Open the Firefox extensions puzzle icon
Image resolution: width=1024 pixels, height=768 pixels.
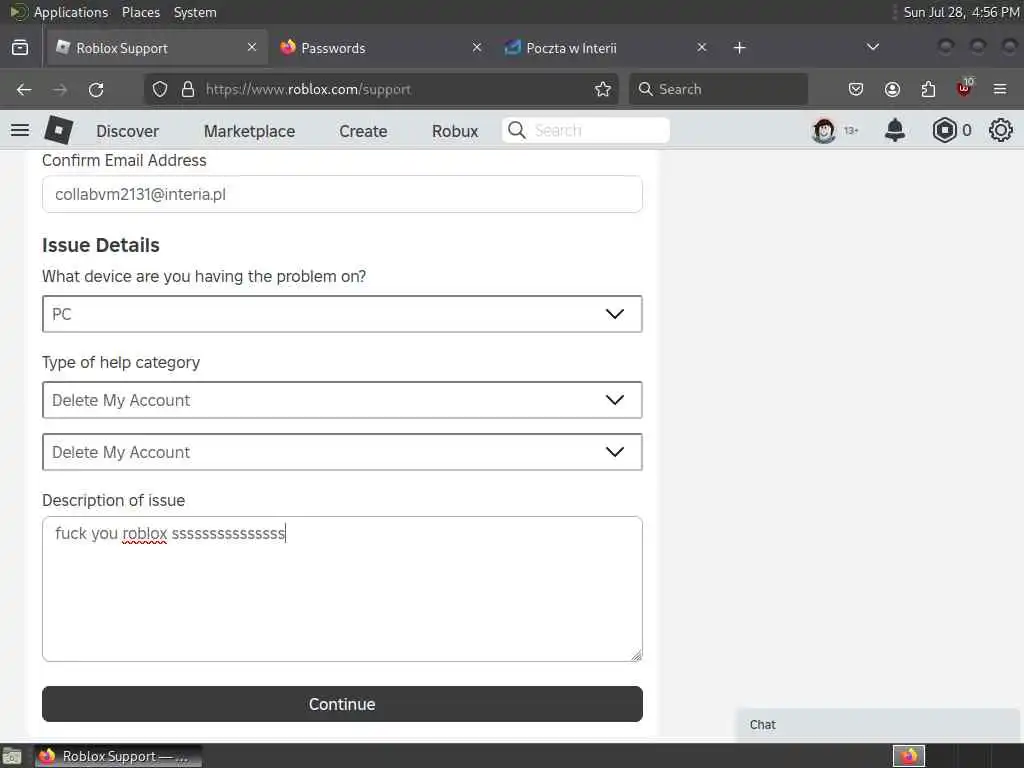coord(928,89)
